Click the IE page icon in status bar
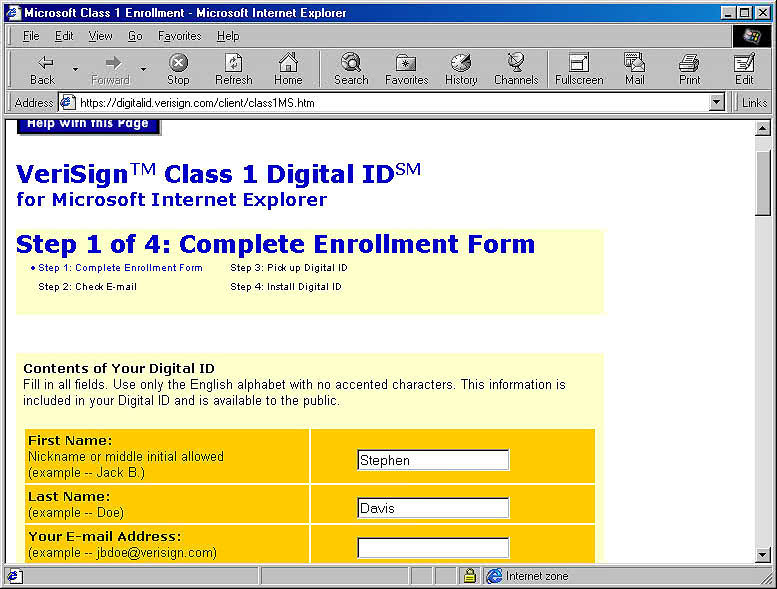This screenshot has width=777, height=589. [x=13, y=576]
